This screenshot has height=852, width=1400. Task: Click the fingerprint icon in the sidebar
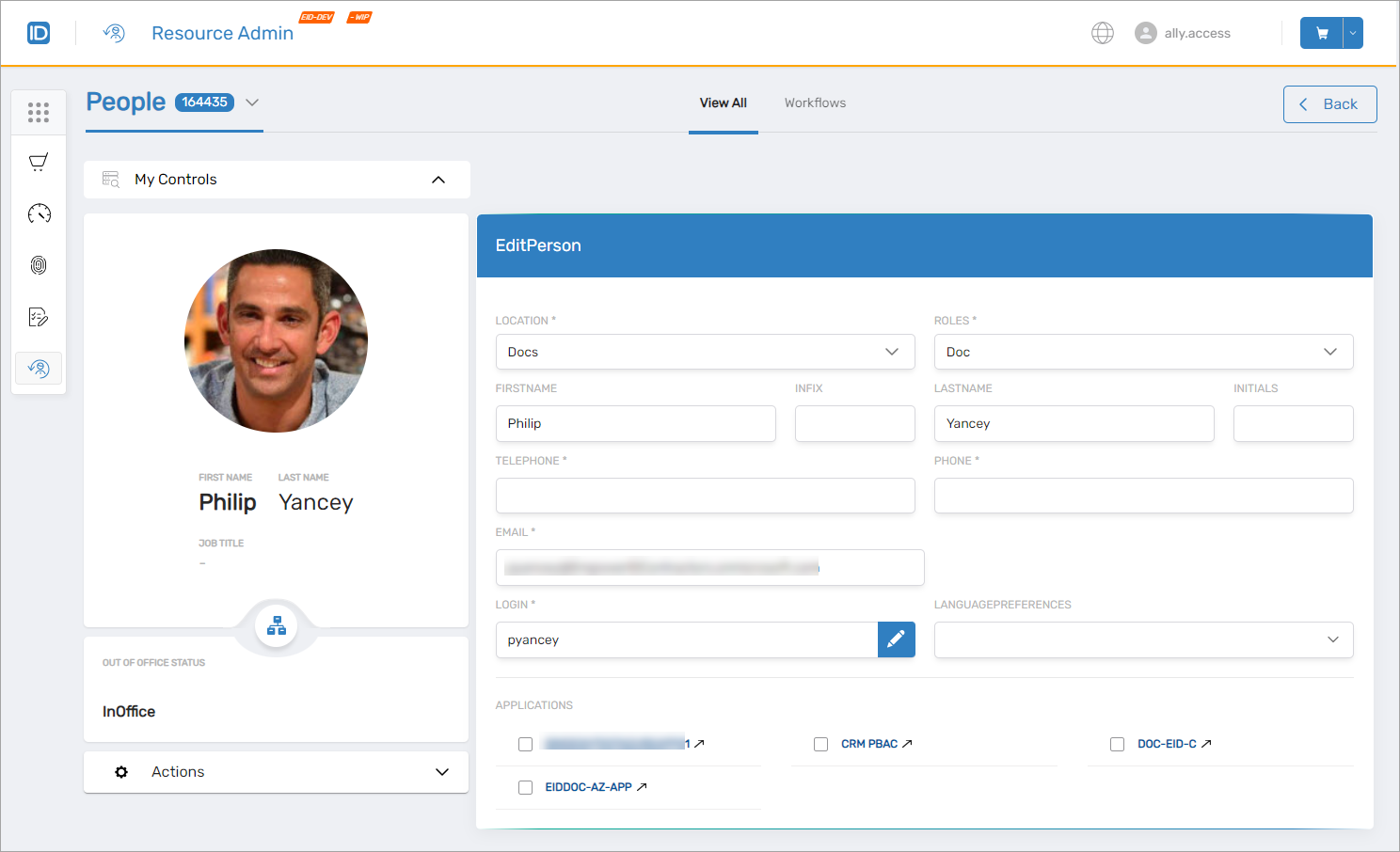[39, 265]
